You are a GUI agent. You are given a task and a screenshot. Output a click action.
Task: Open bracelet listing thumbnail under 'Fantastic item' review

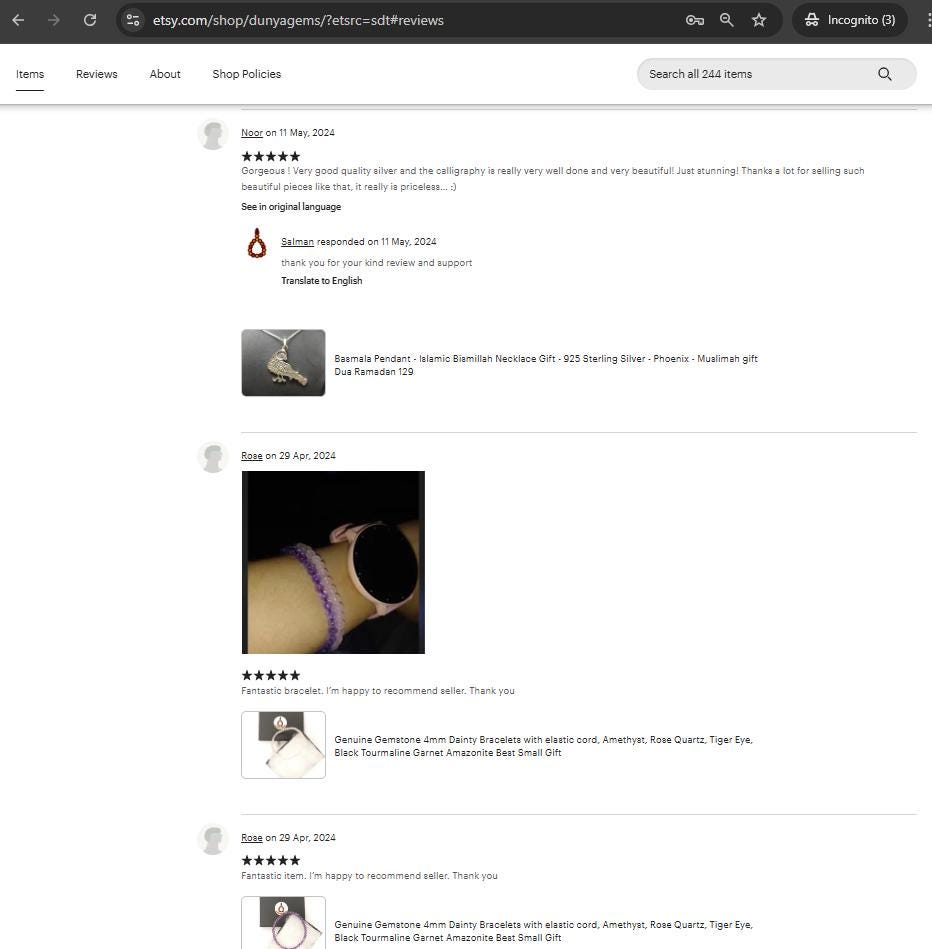283,922
